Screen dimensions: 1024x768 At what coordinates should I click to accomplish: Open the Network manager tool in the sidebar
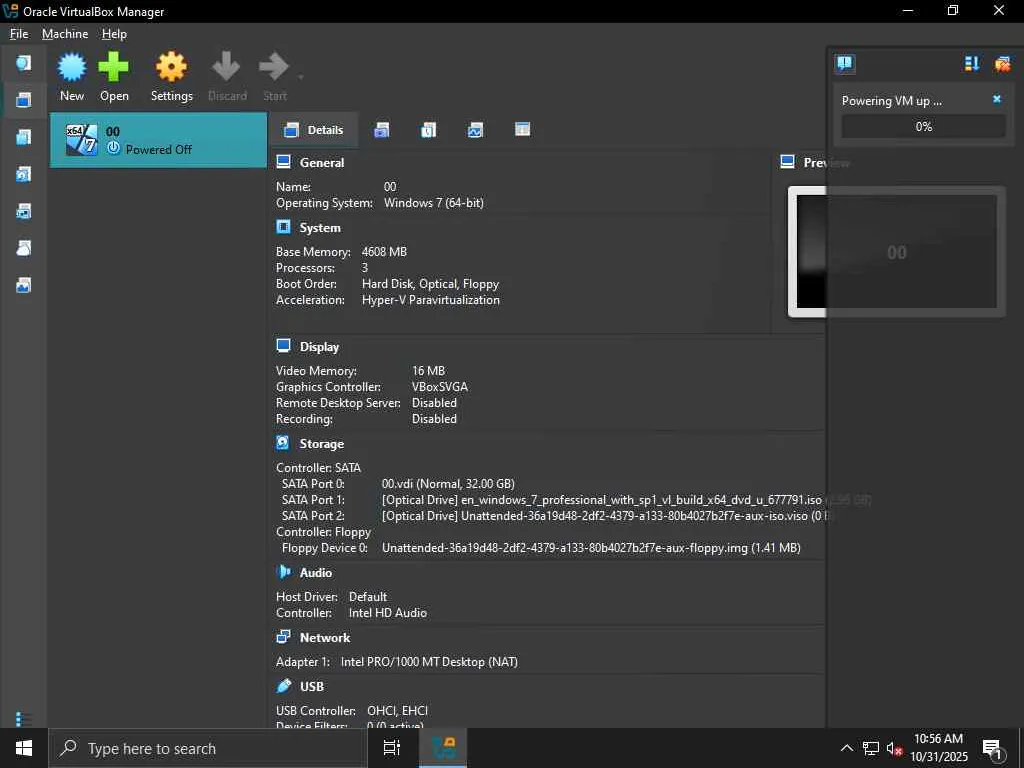point(24,211)
